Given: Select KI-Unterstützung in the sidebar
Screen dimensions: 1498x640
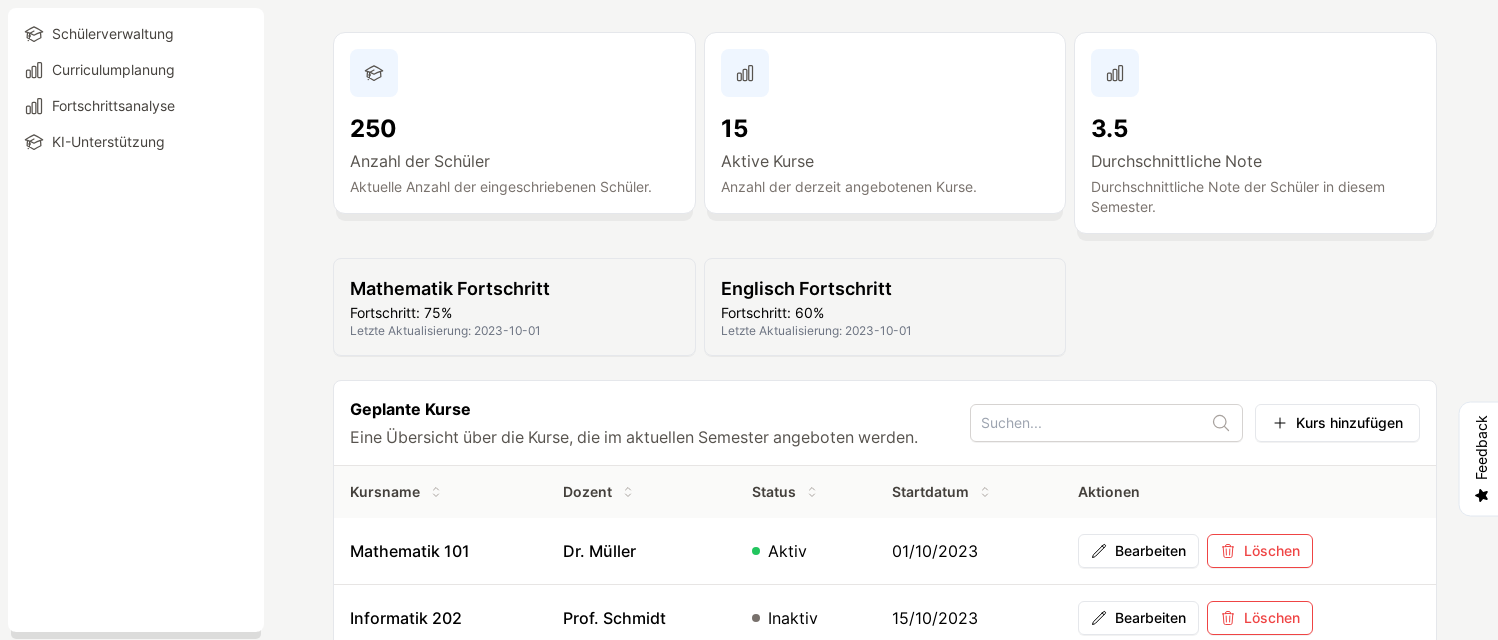Looking at the screenshot, I should click(x=108, y=142).
